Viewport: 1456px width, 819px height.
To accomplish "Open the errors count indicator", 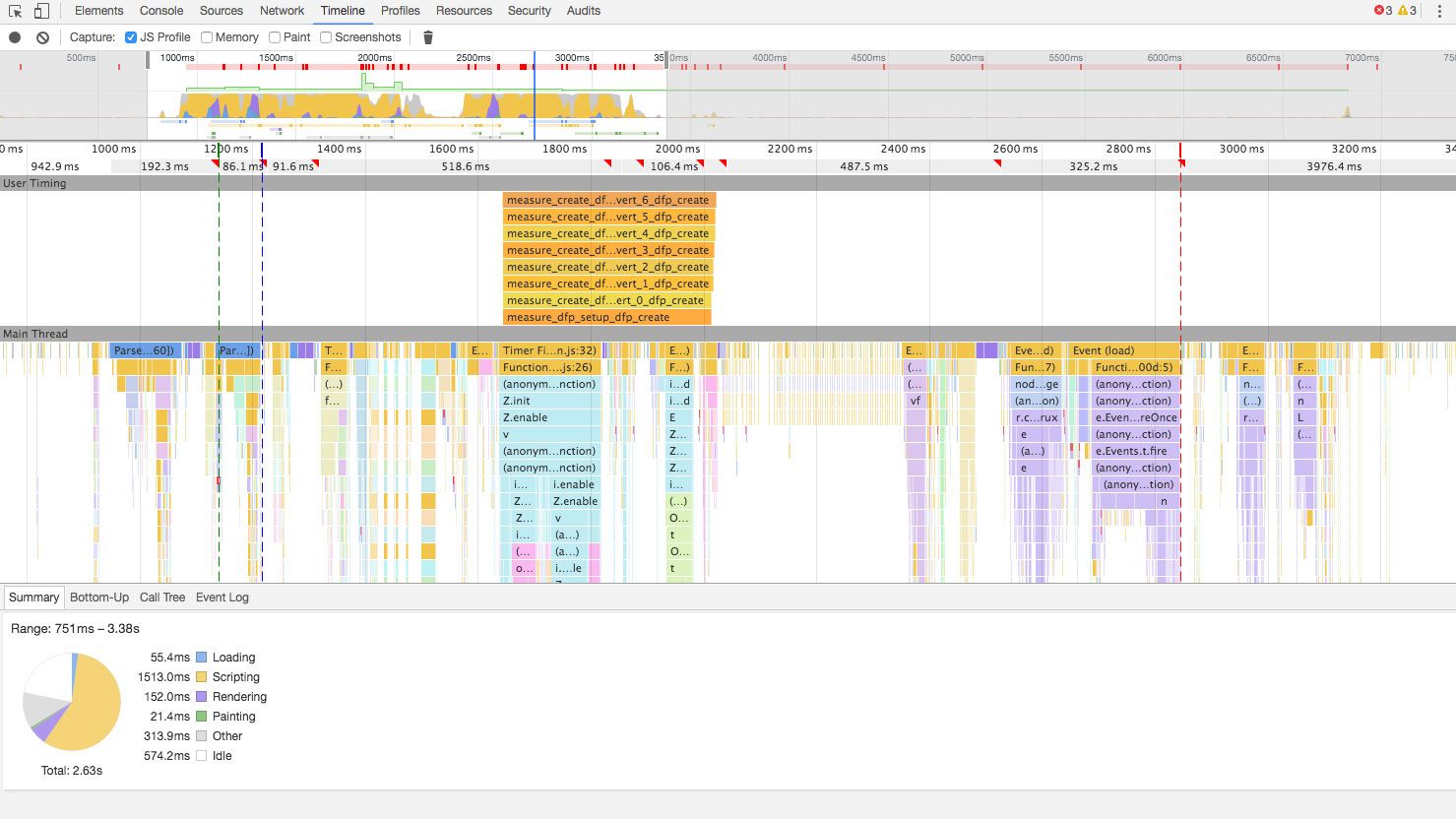I will click(x=1383, y=11).
